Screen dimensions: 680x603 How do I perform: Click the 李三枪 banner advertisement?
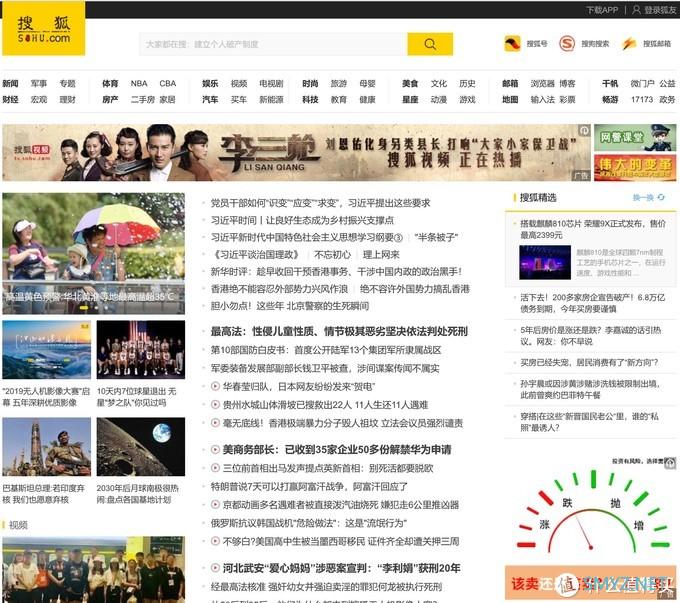[x=296, y=152]
